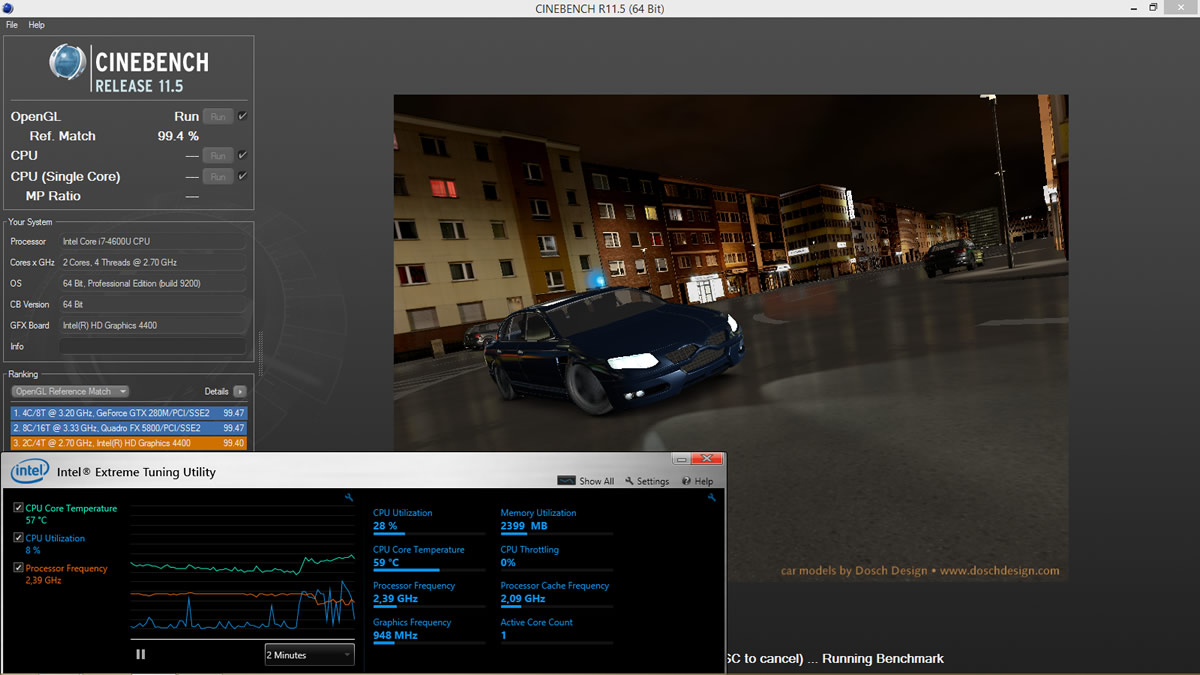This screenshot has width=1200, height=675.
Task: Uncheck CPU Core Temperature graph checkbox
Action: (x=19, y=508)
